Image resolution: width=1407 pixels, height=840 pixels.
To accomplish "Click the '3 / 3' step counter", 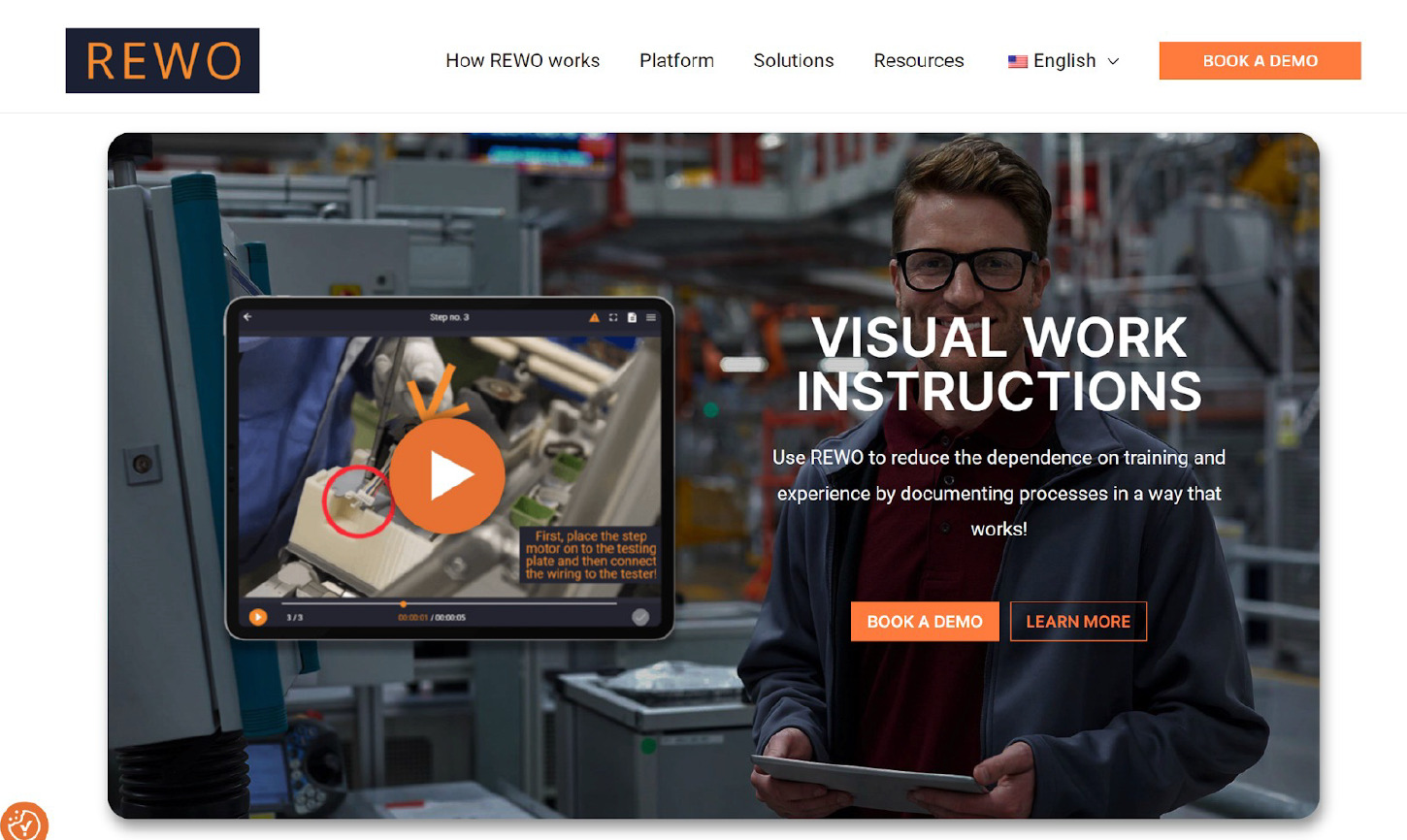I will (294, 617).
